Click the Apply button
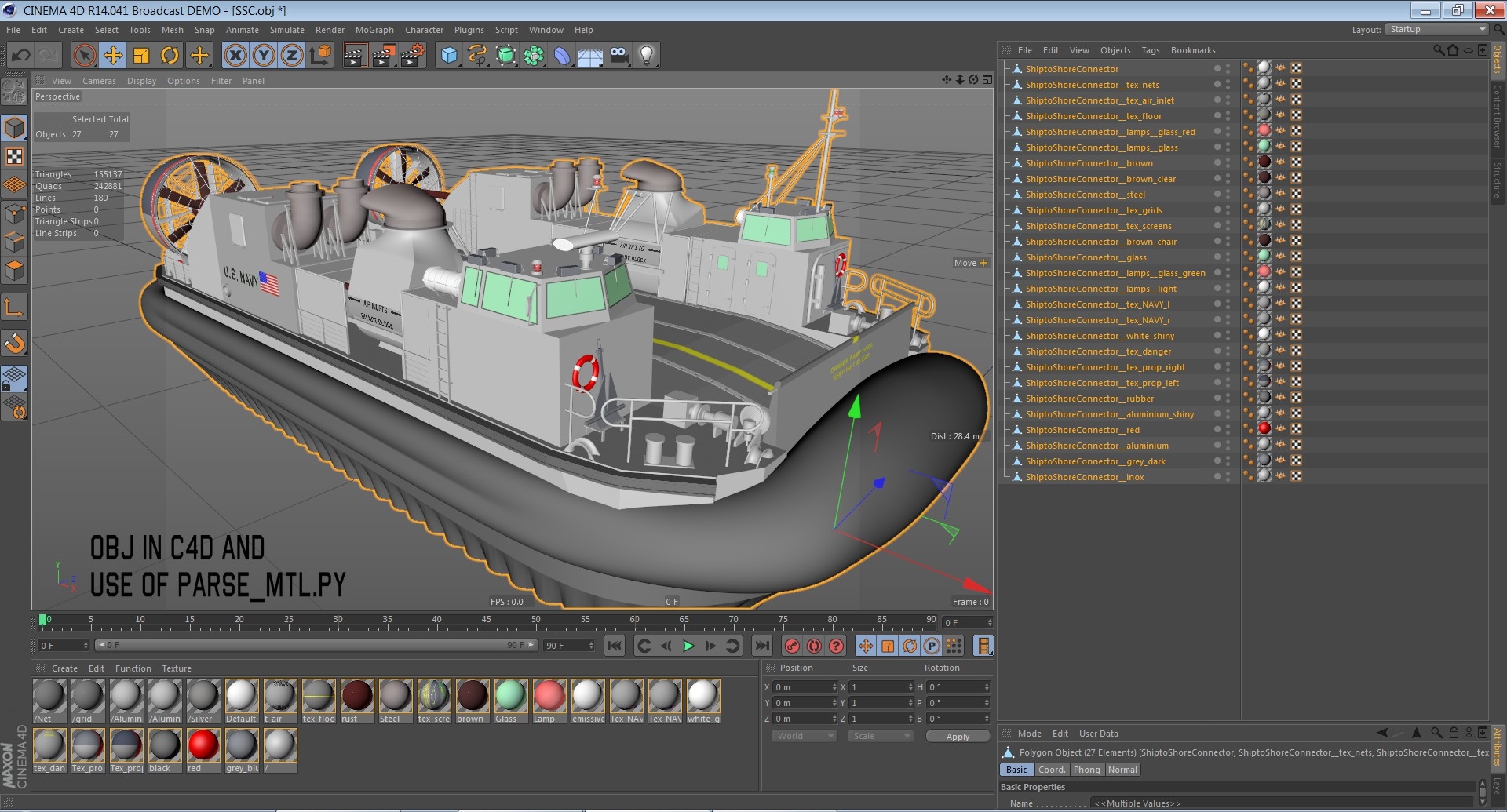 tap(958, 737)
